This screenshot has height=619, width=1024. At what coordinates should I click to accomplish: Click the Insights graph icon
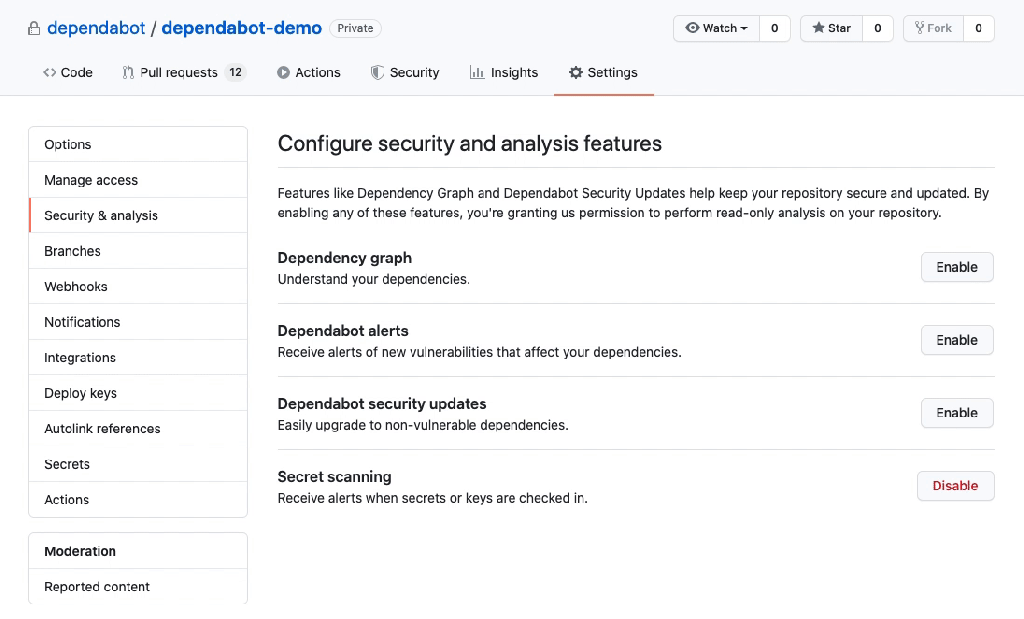pos(477,73)
